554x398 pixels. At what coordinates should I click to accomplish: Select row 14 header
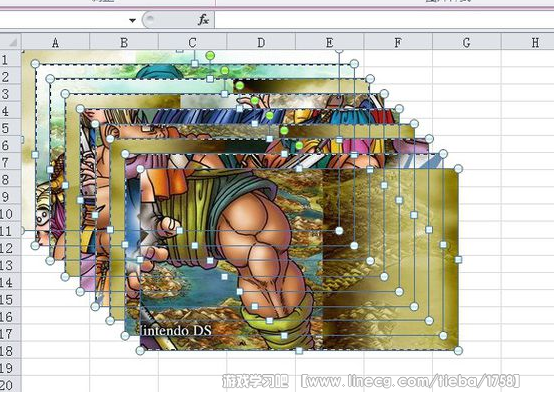click(11, 282)
